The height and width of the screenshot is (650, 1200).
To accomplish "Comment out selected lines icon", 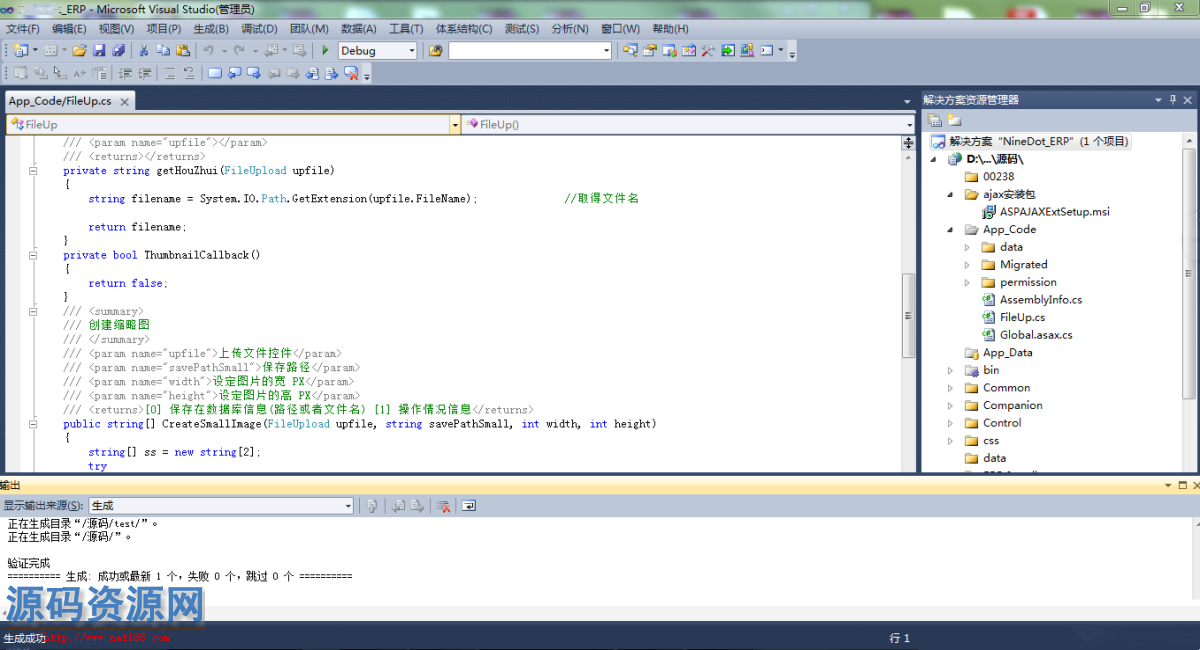I will (170, 73).
